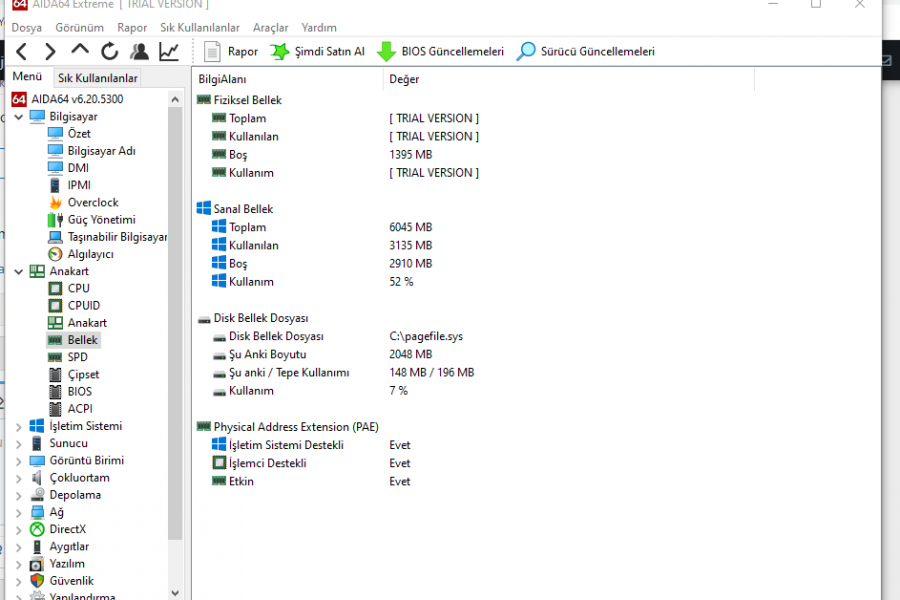Expand the Çokluortam node
900x600 pixels.
click(18, 478)
